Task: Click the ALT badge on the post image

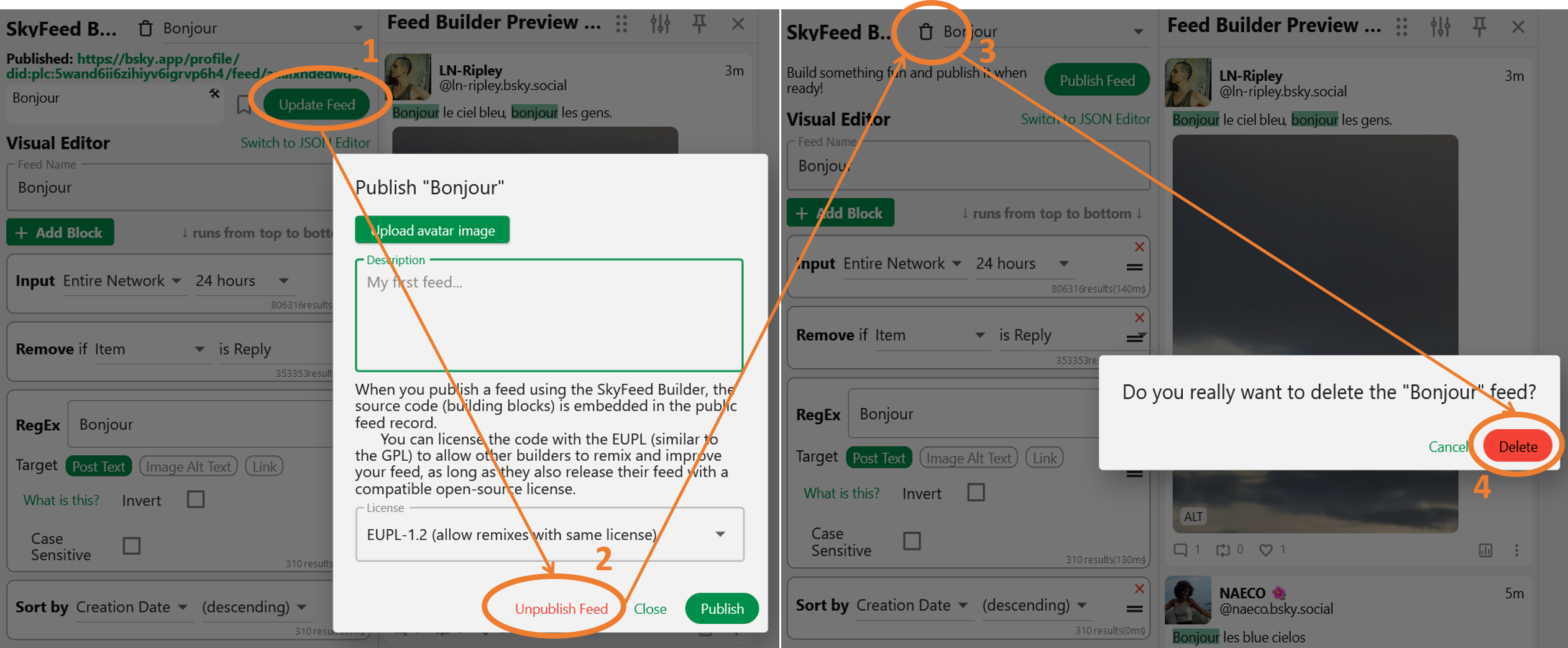Action: tap(1193, 517)
